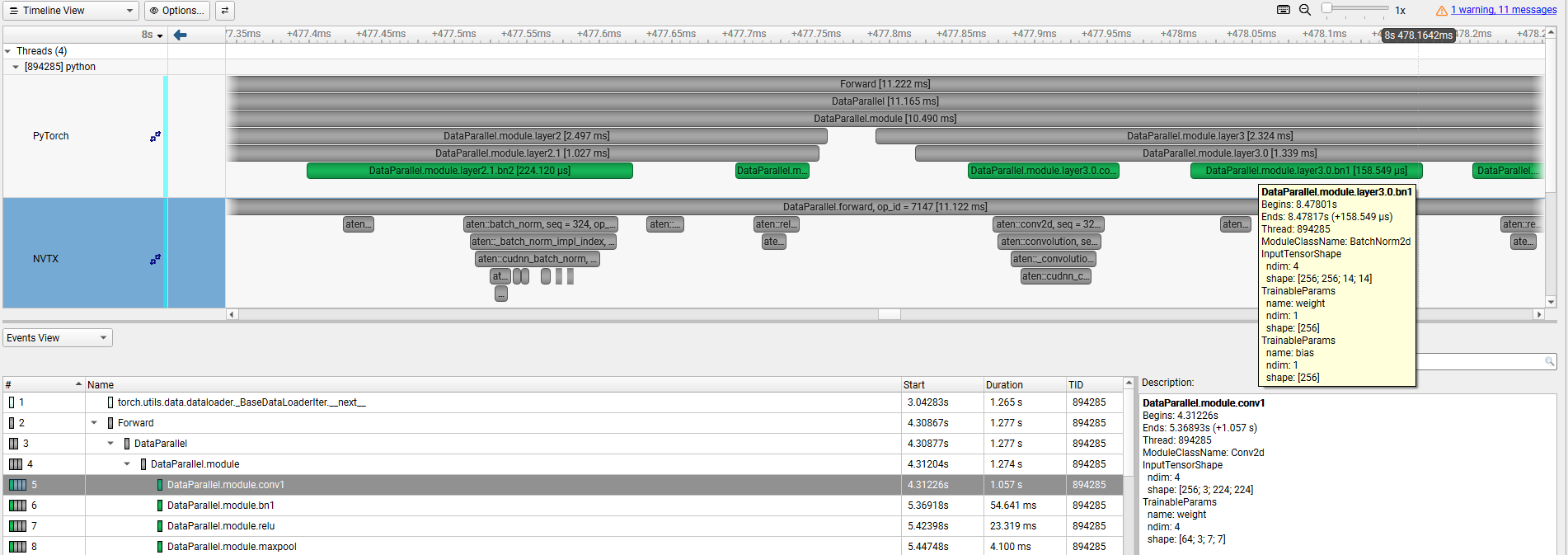The image size is (1568, 555).
Task: Click the zoom level slider handle
Action: tap(1326, 8)
